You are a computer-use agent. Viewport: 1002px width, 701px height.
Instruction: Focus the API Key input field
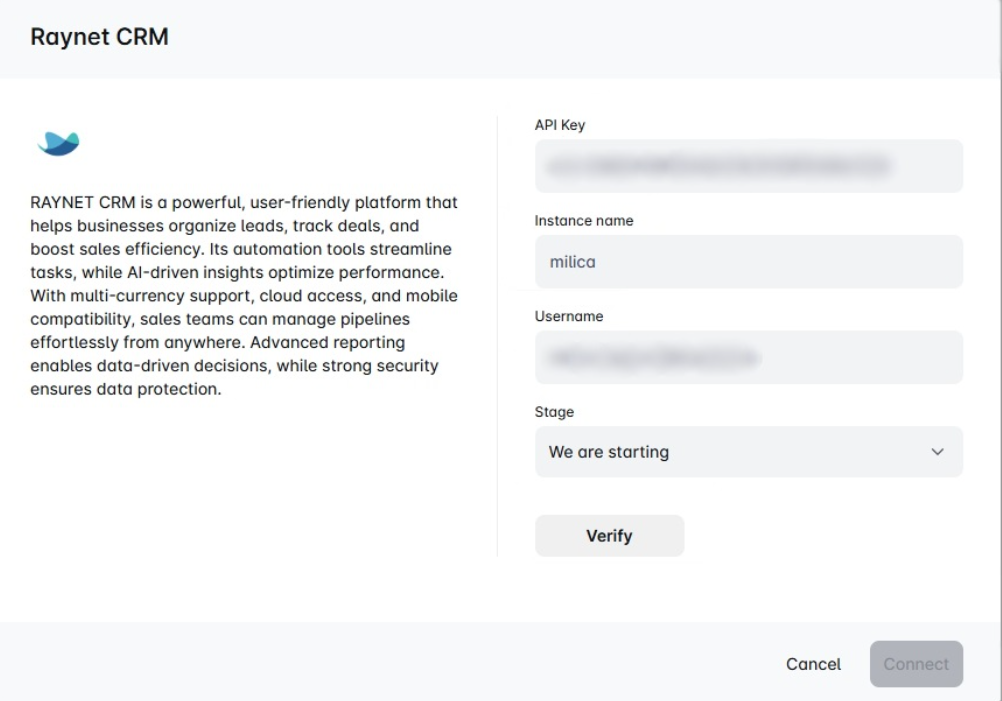748,166
